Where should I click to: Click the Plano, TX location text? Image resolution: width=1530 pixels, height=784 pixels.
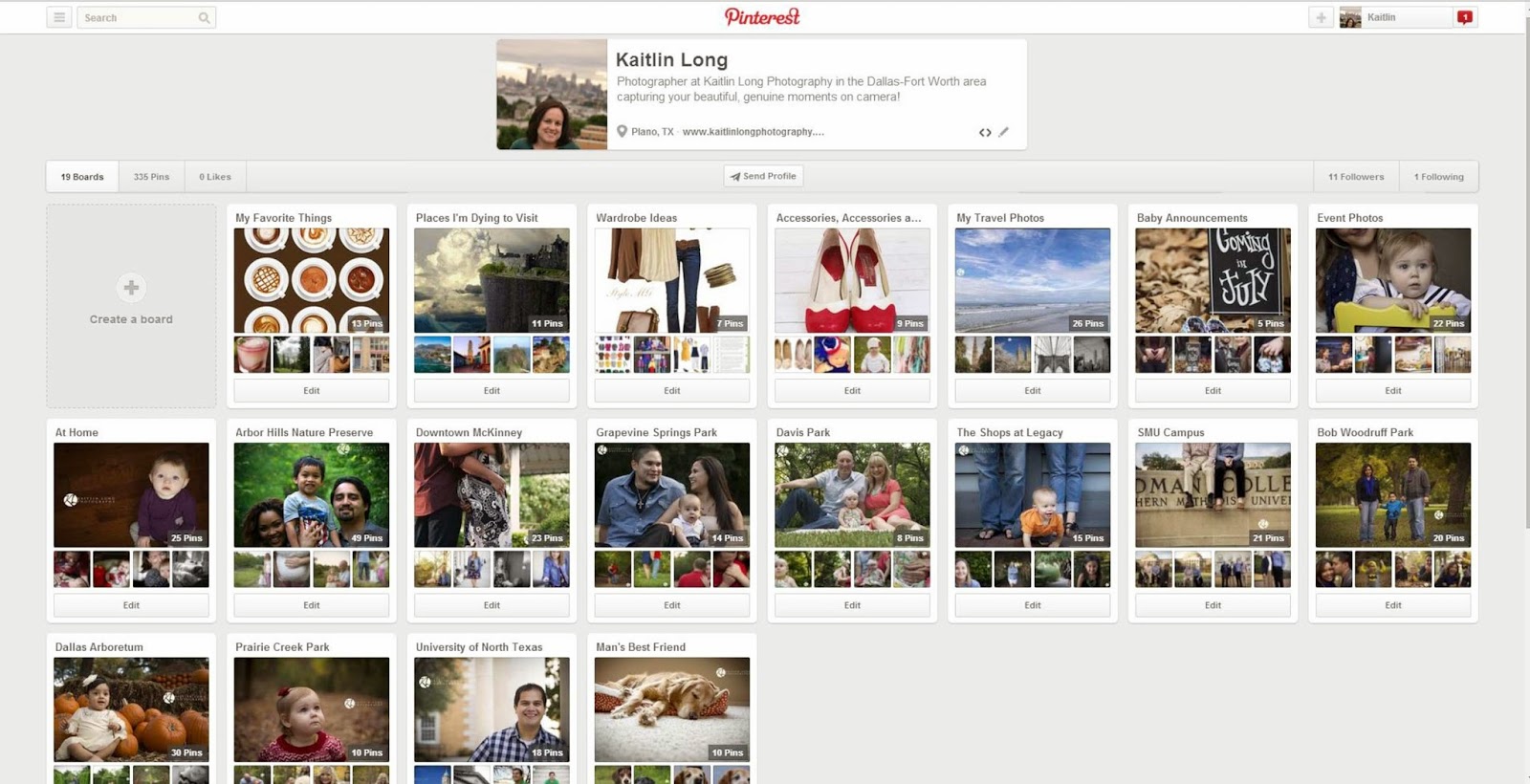[x=652, y=132]
